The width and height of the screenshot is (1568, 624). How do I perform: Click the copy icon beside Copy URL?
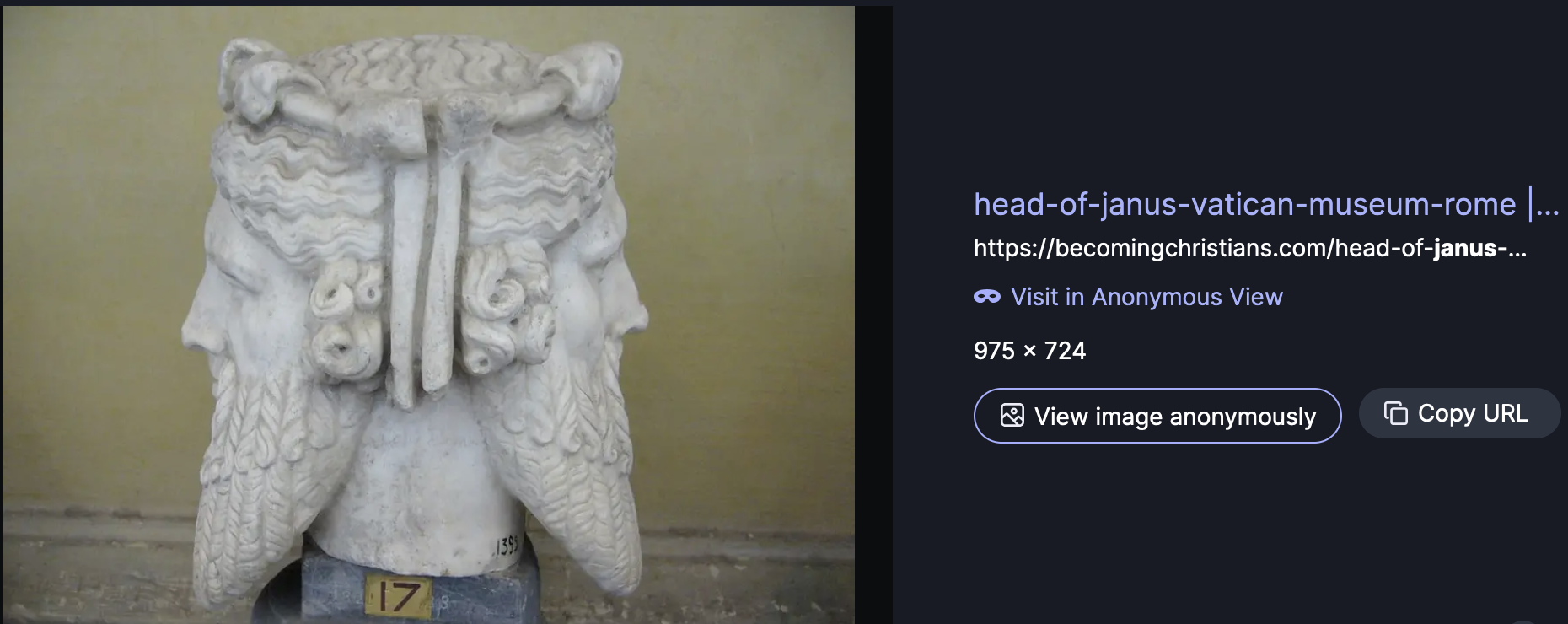click(1395, 413)
